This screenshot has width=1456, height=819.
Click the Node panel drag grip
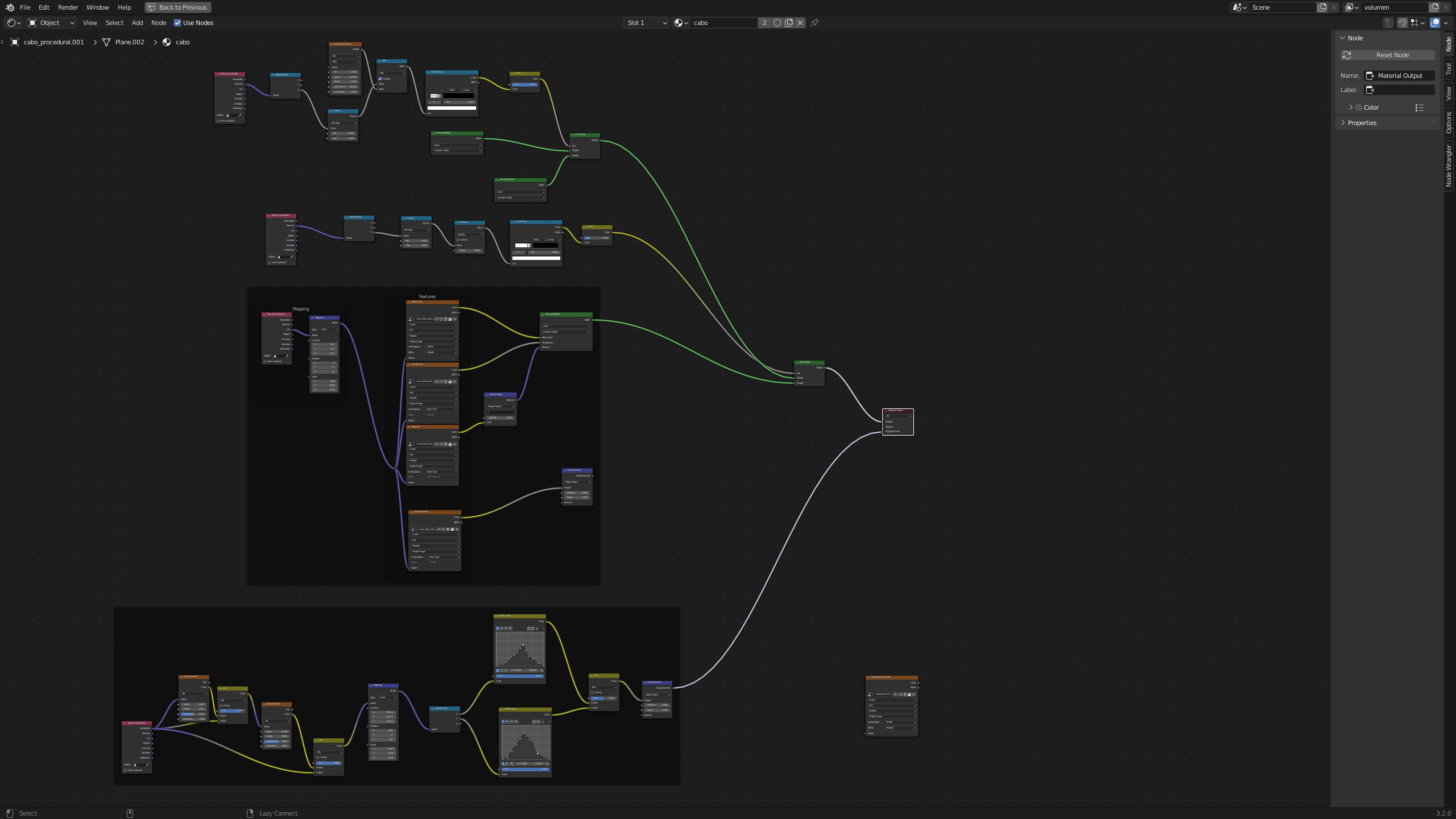[1433, 38]
